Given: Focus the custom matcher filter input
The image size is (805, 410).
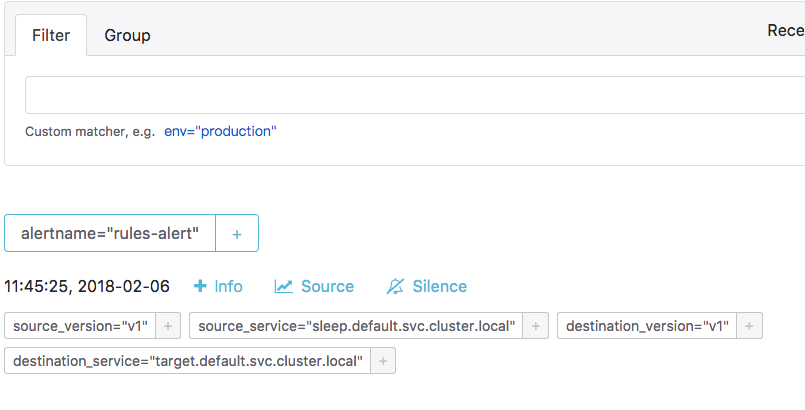Looking at the screenshot, I should tap(415, 95).
